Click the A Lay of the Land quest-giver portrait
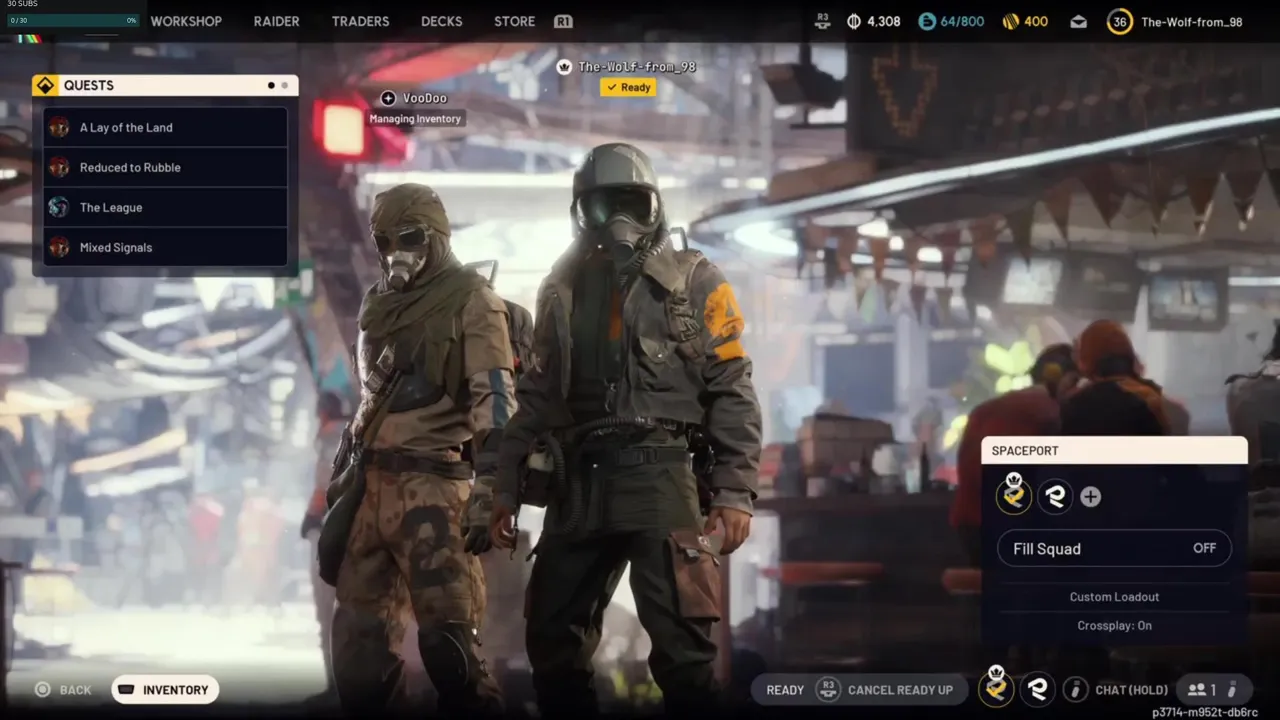This screenshot has height=720, width=1280. pos(60,127)
